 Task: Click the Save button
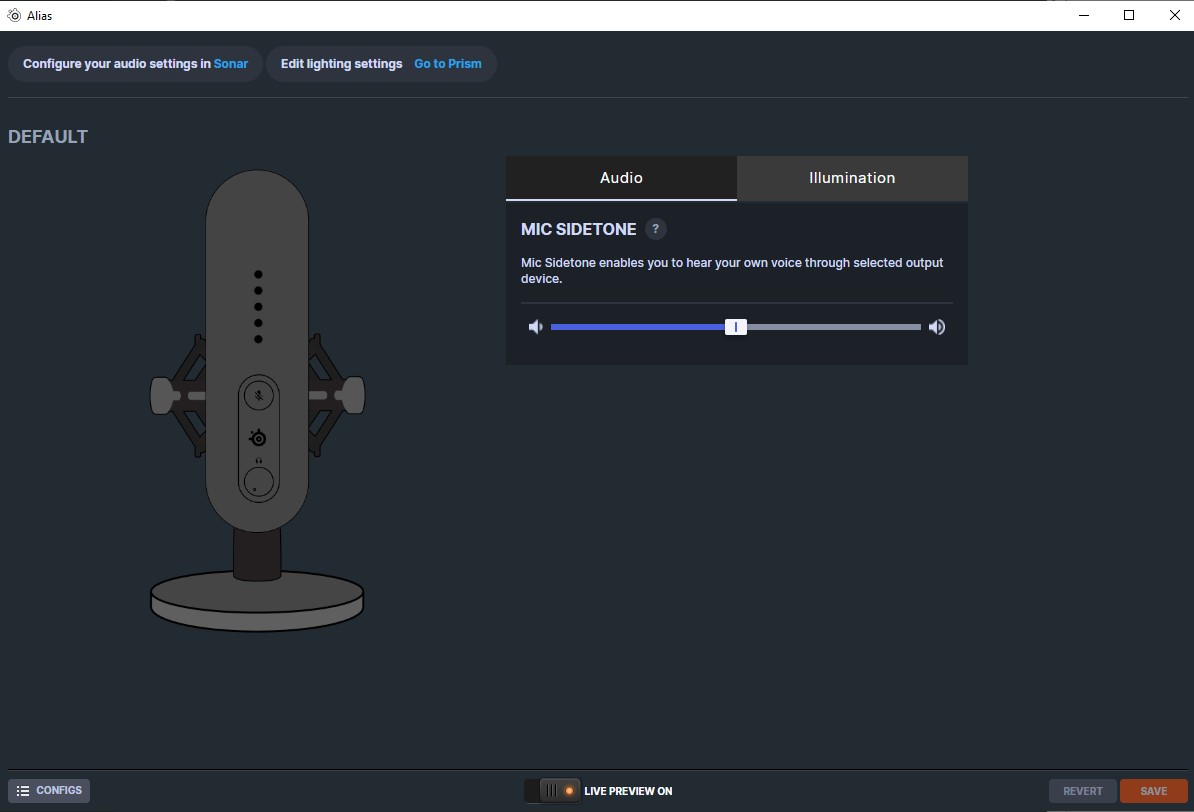[x=1153, y=791]
